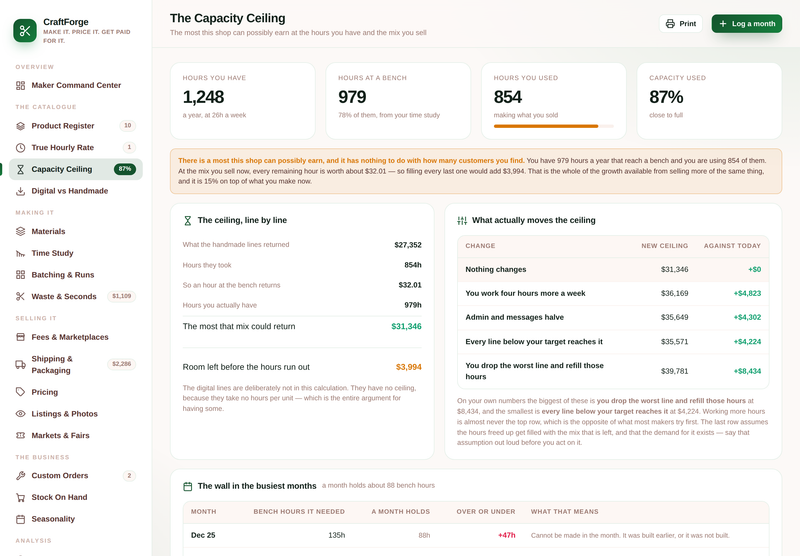Click the Dec 25 month row

(x=476, y=536)
